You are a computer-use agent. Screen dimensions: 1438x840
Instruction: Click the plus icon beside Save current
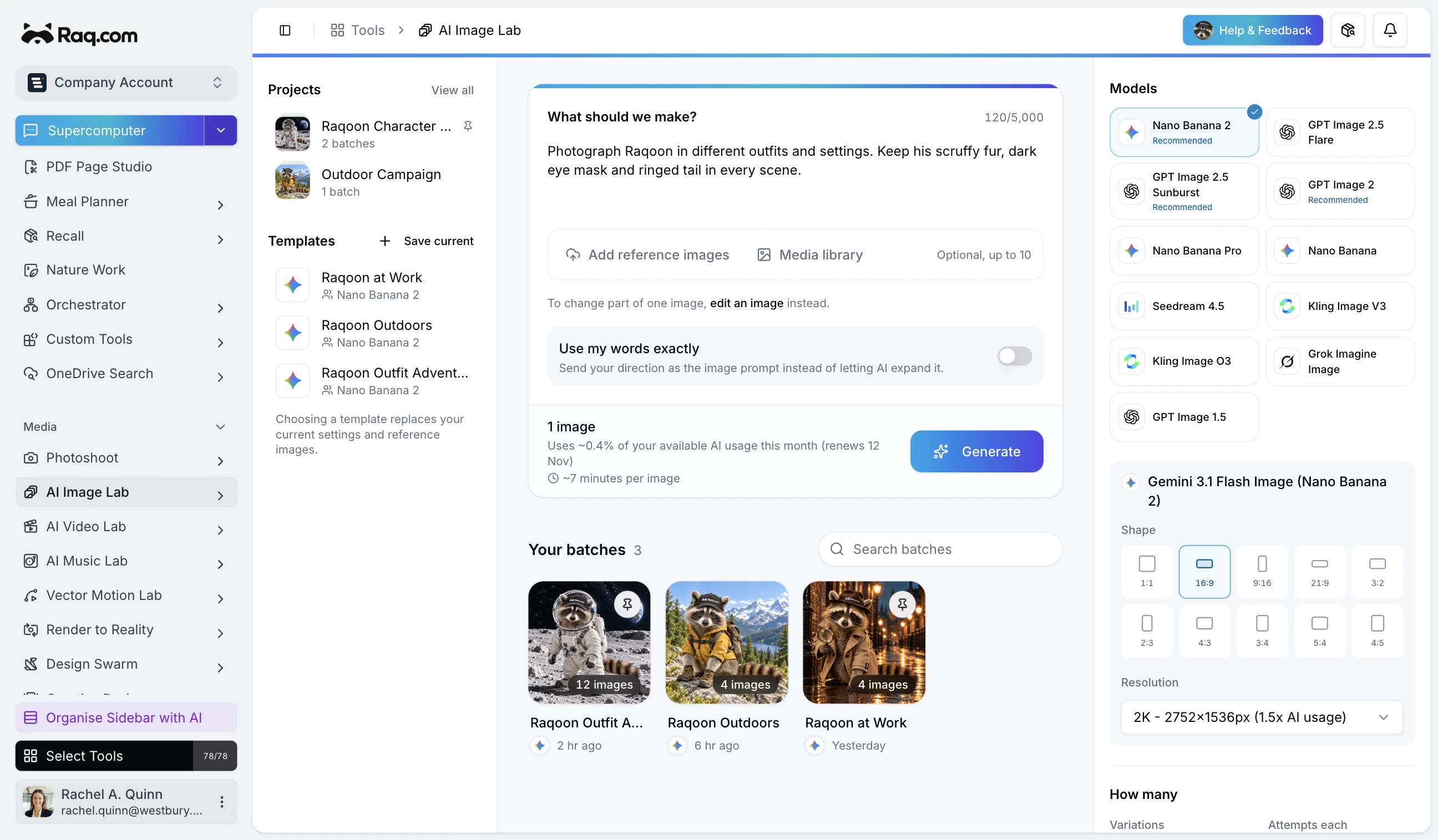pos(385,241)
